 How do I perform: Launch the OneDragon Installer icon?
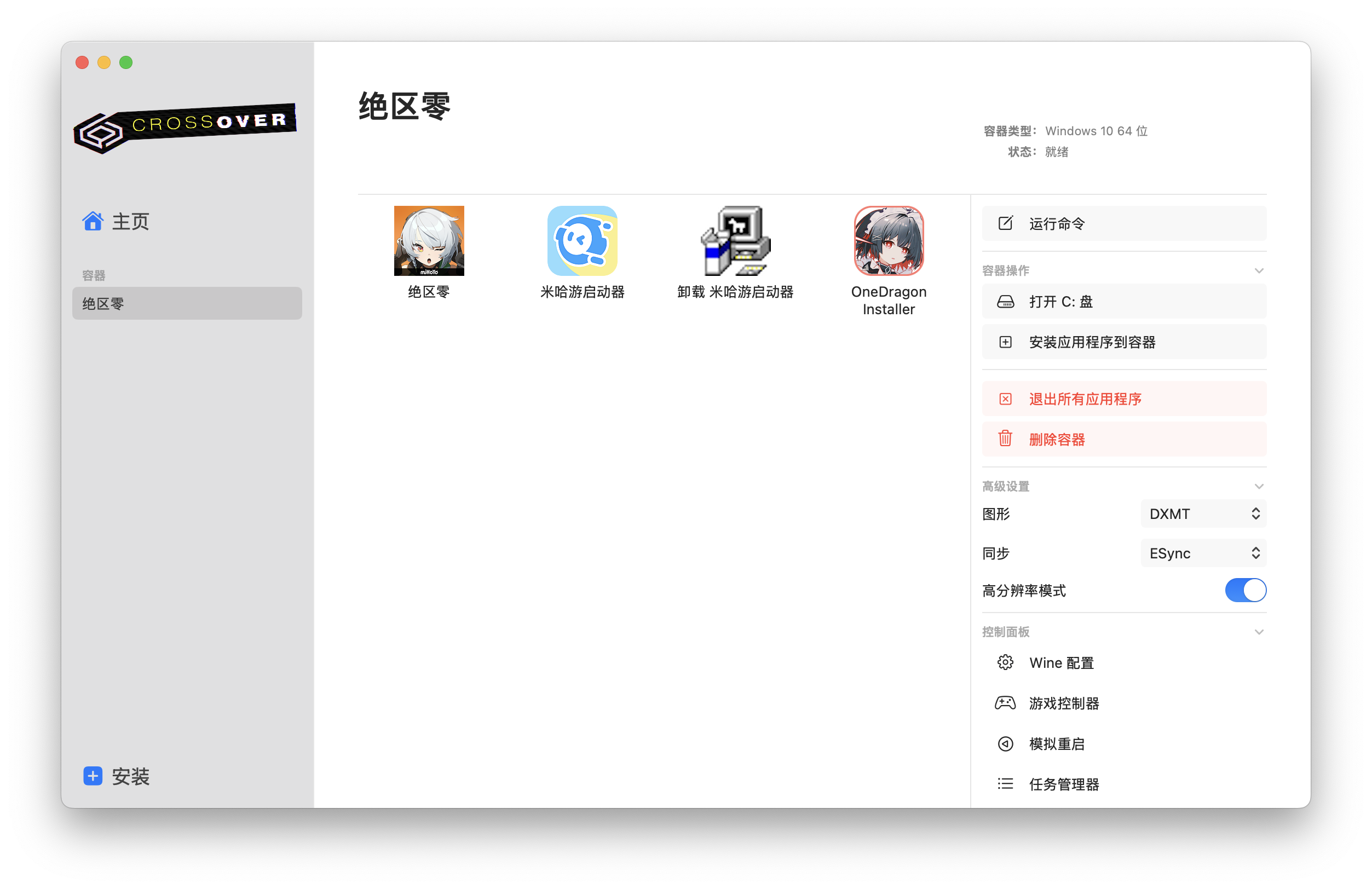pyautogui.click(x=889, y=241)
